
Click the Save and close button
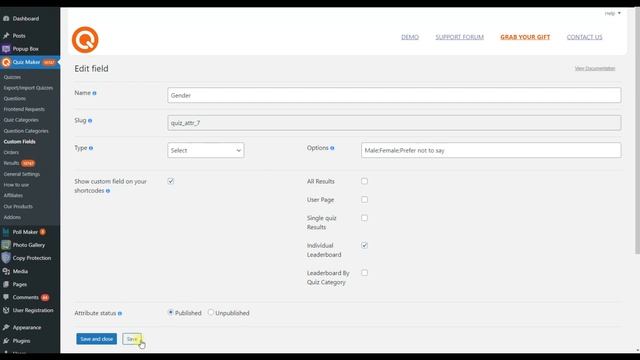click(x=97, y=339)
